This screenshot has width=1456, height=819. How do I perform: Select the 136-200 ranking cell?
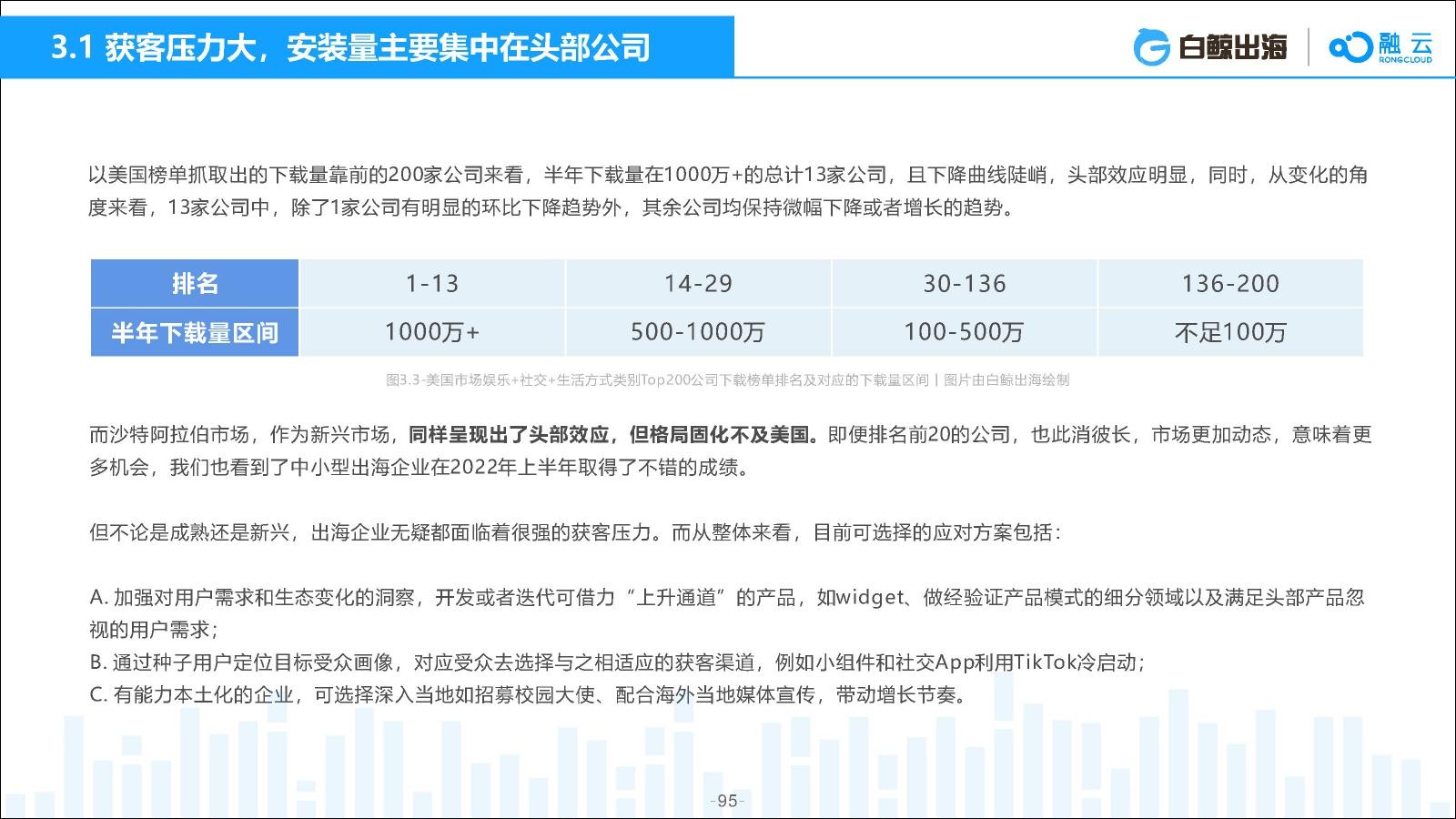point(1230,283)
